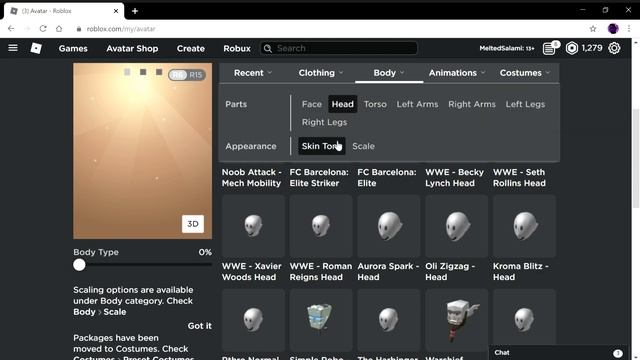The height and width of the screenshot is (360, 640).
Task: Open the Create page
Action: point(191,48)
